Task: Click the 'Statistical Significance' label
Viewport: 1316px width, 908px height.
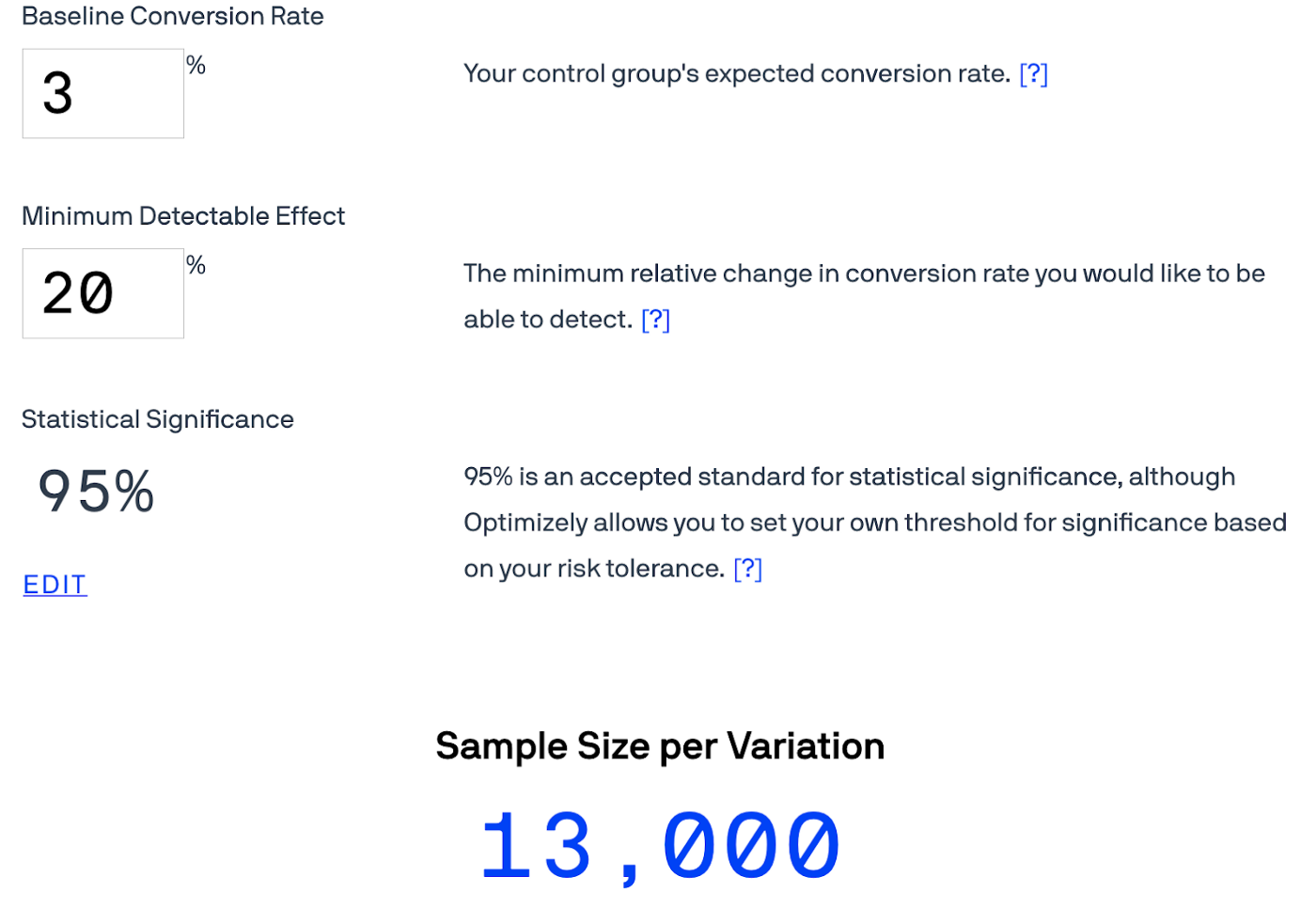Action: click(158, 419)
